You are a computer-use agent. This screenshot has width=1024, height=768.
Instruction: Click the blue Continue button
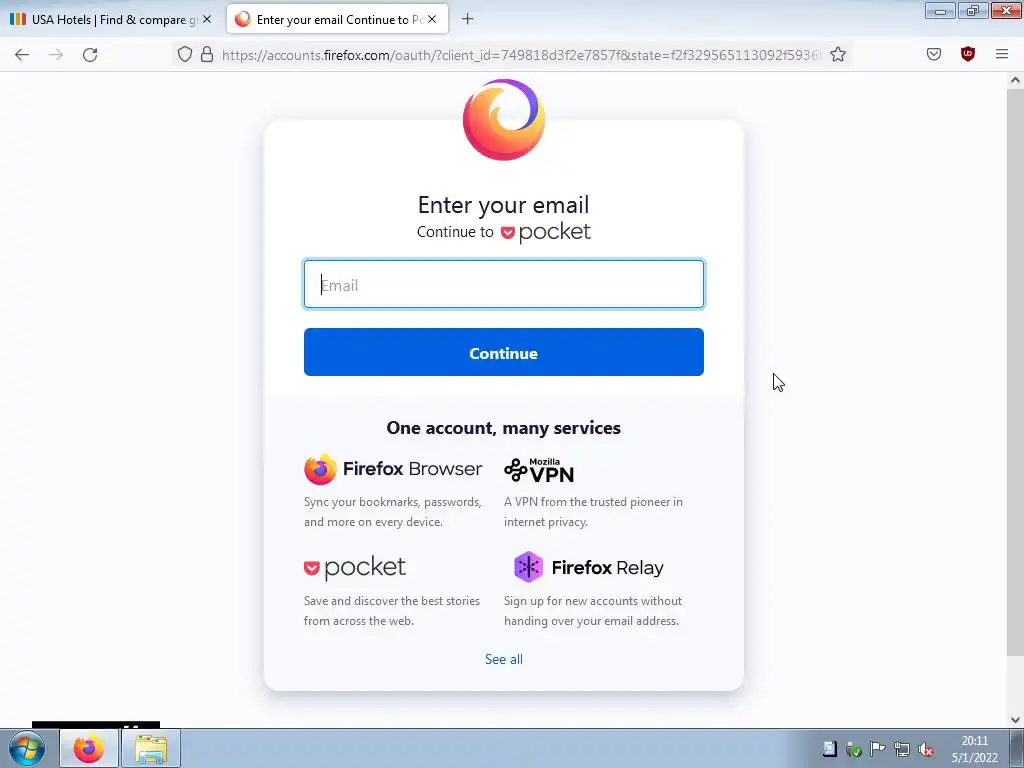pyautogui.click(x=504, y=352)
